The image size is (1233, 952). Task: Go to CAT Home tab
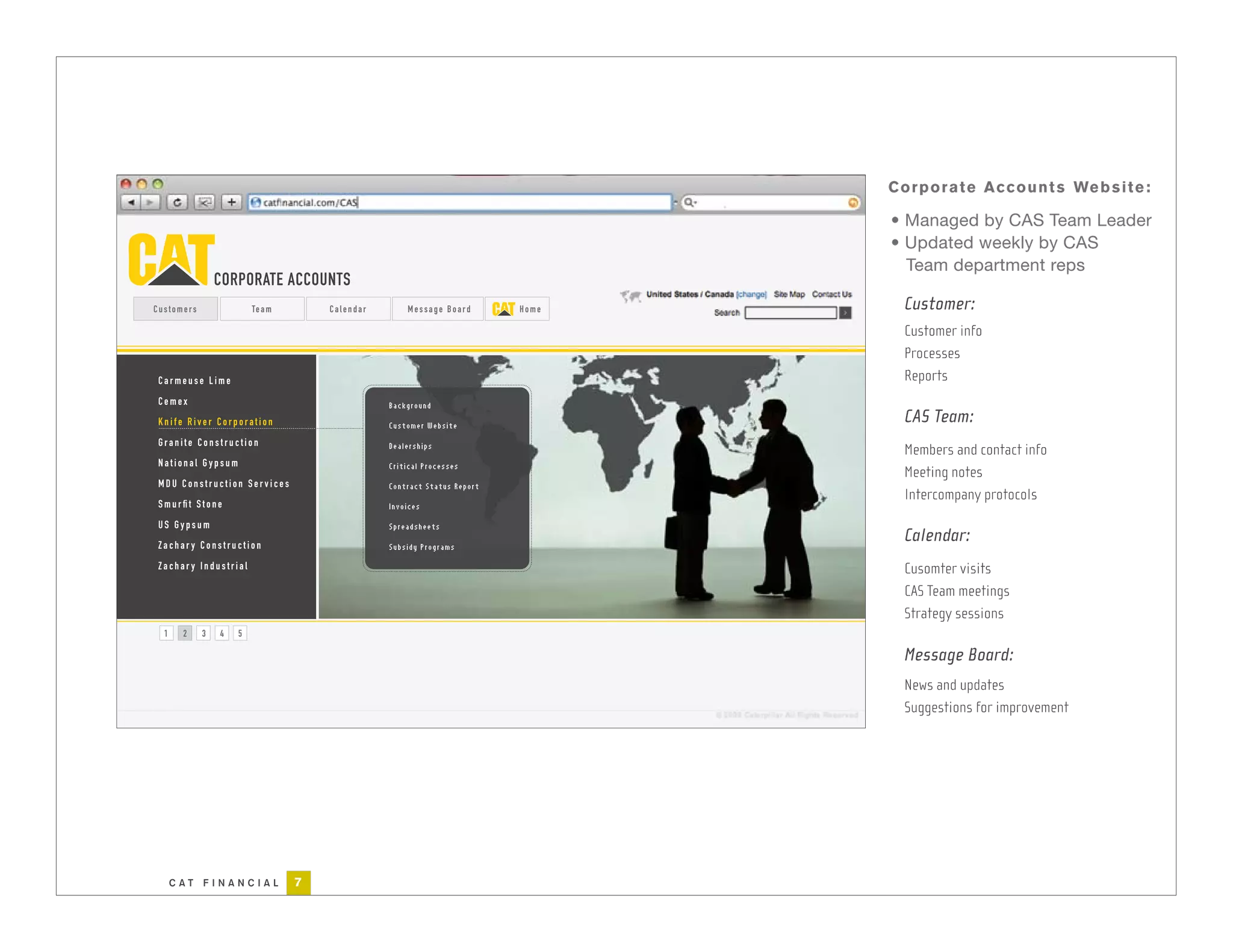click(x=517, y=309)
